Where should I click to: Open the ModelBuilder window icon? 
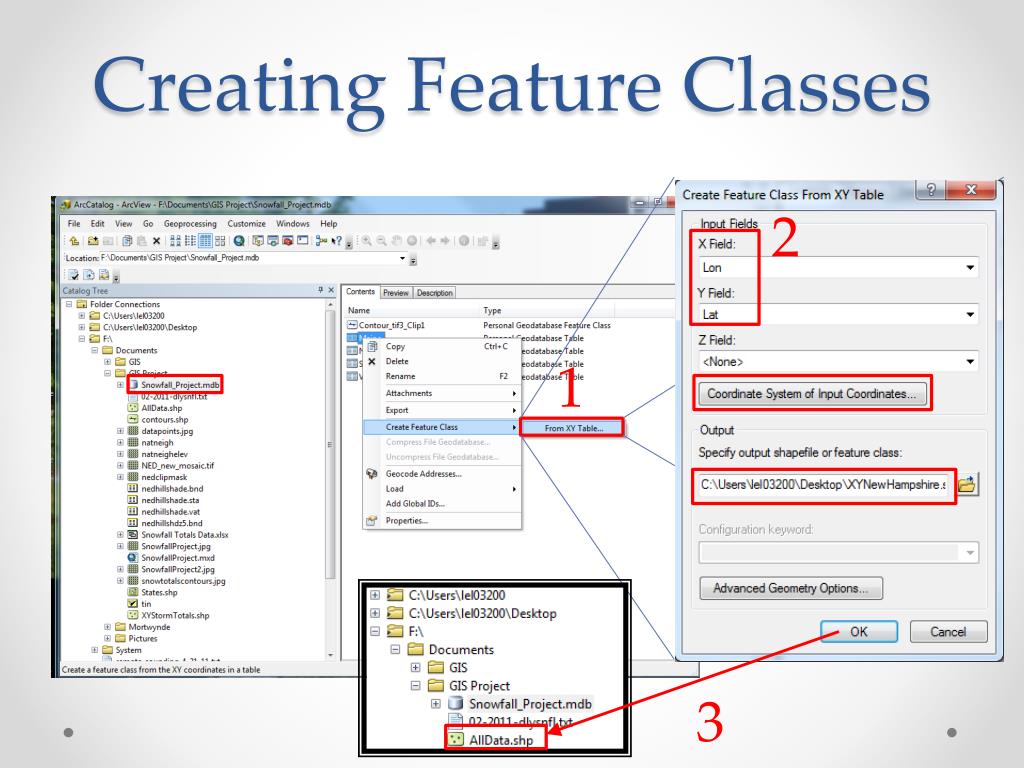tap(321, 241)
